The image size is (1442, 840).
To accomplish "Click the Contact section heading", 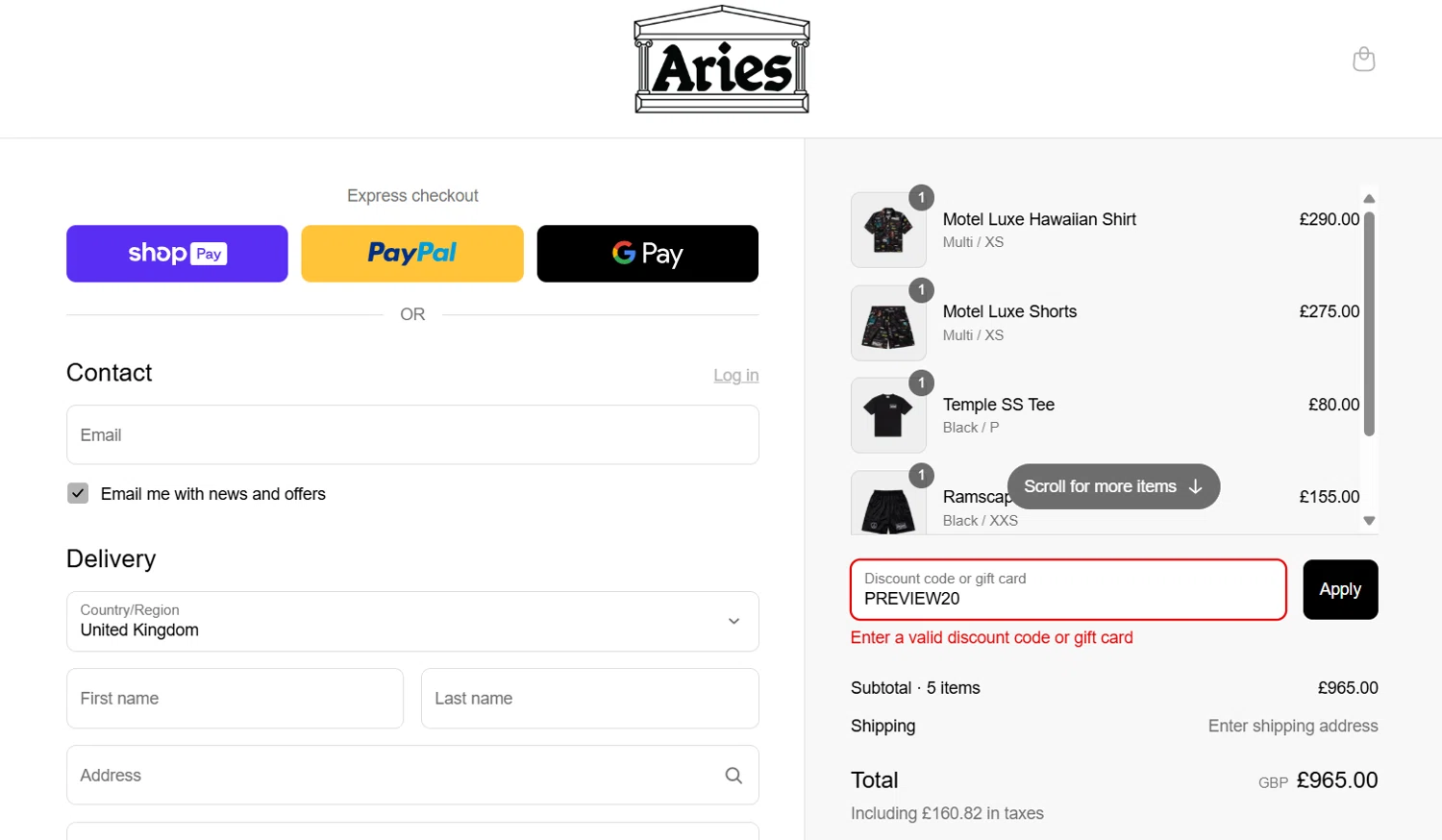I will pos(109,373).
